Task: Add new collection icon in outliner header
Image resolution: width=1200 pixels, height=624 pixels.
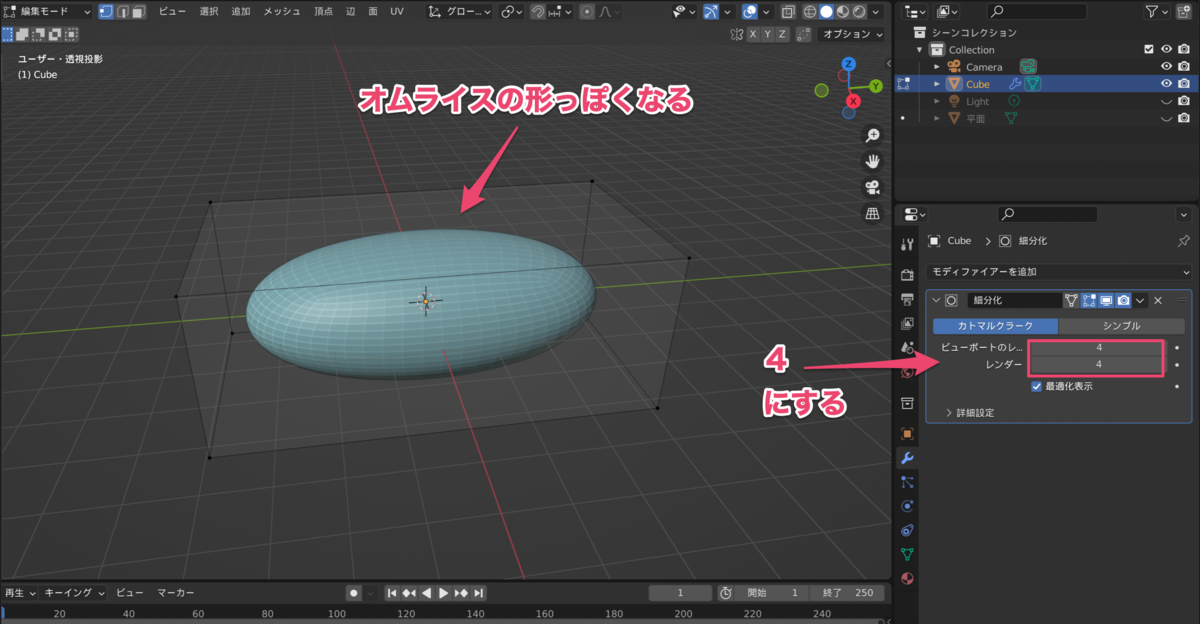Action: 1184,12
